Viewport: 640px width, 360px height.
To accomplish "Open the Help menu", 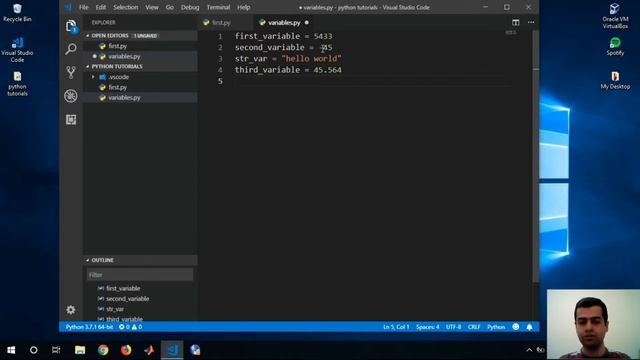I will point(244,7).
